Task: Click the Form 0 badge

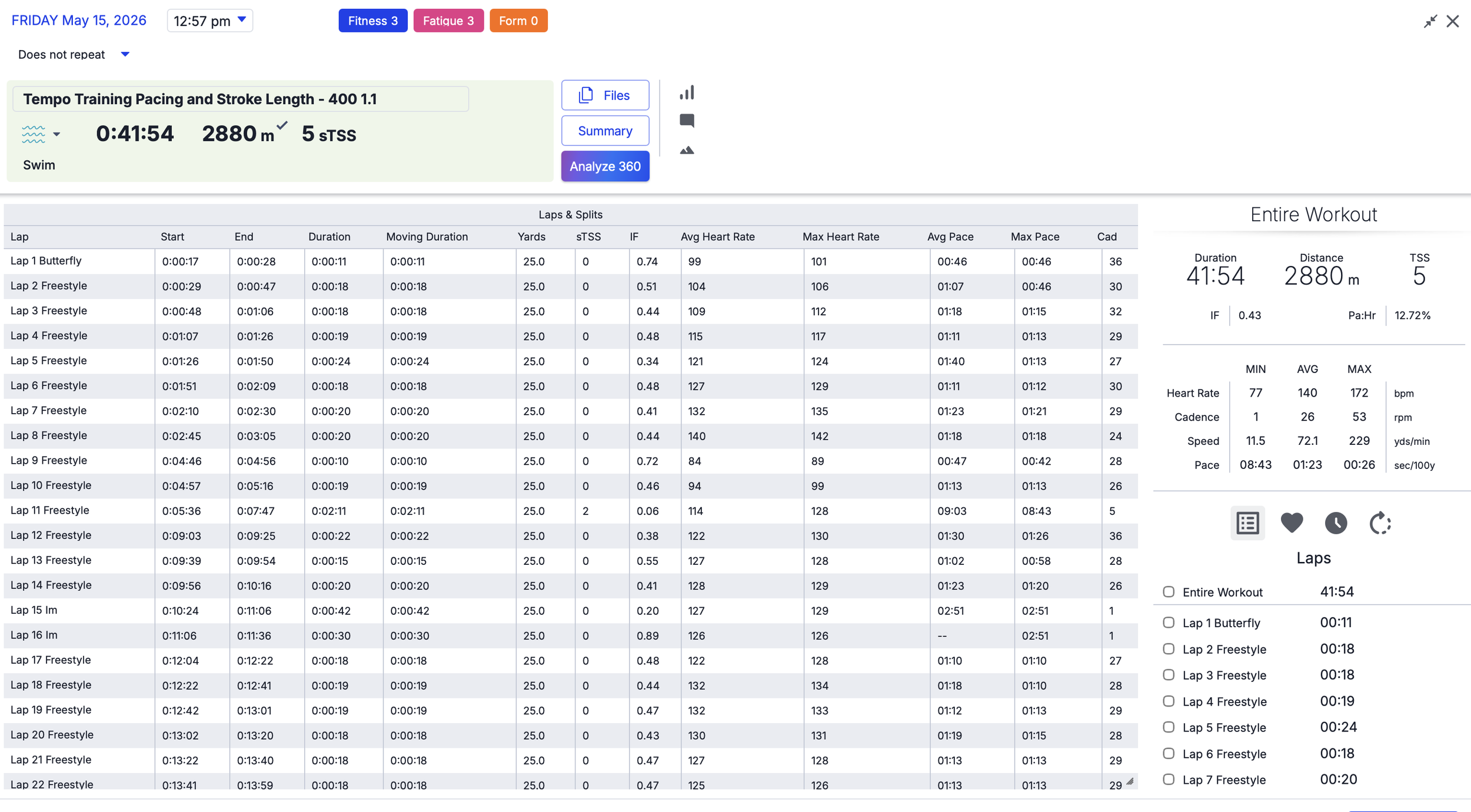Action: tap(518, 21)
